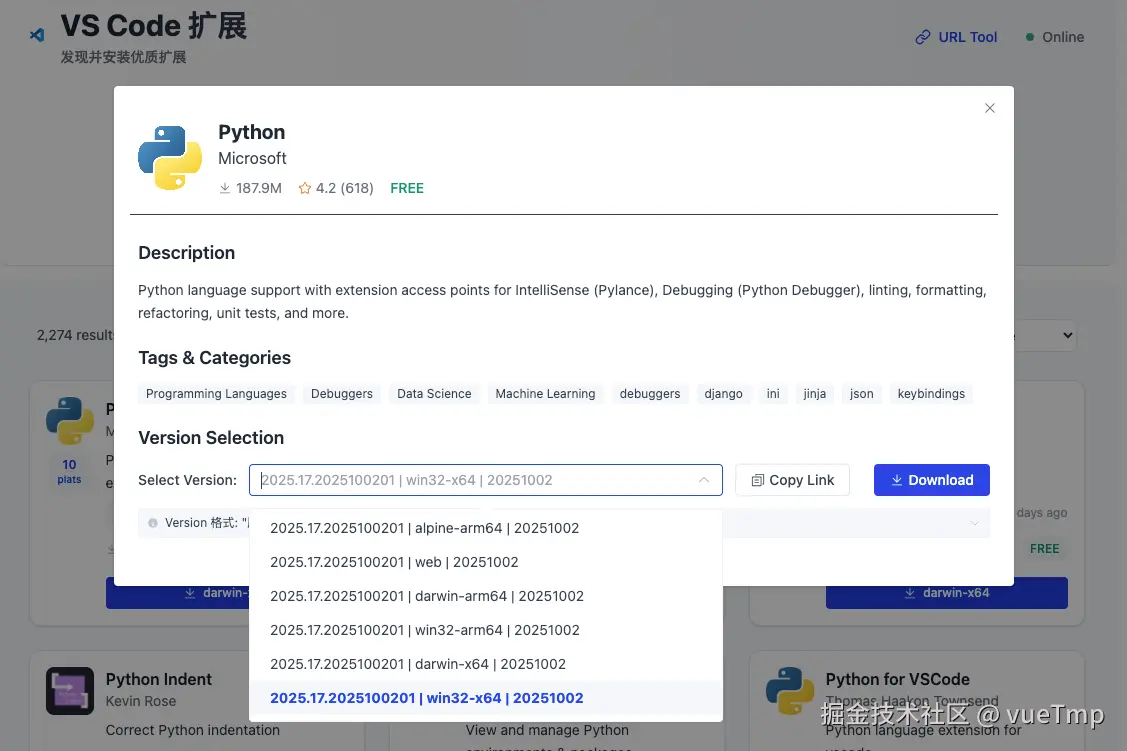
Task: Open the URL Tool link
Action: click(x=956, y=37)
